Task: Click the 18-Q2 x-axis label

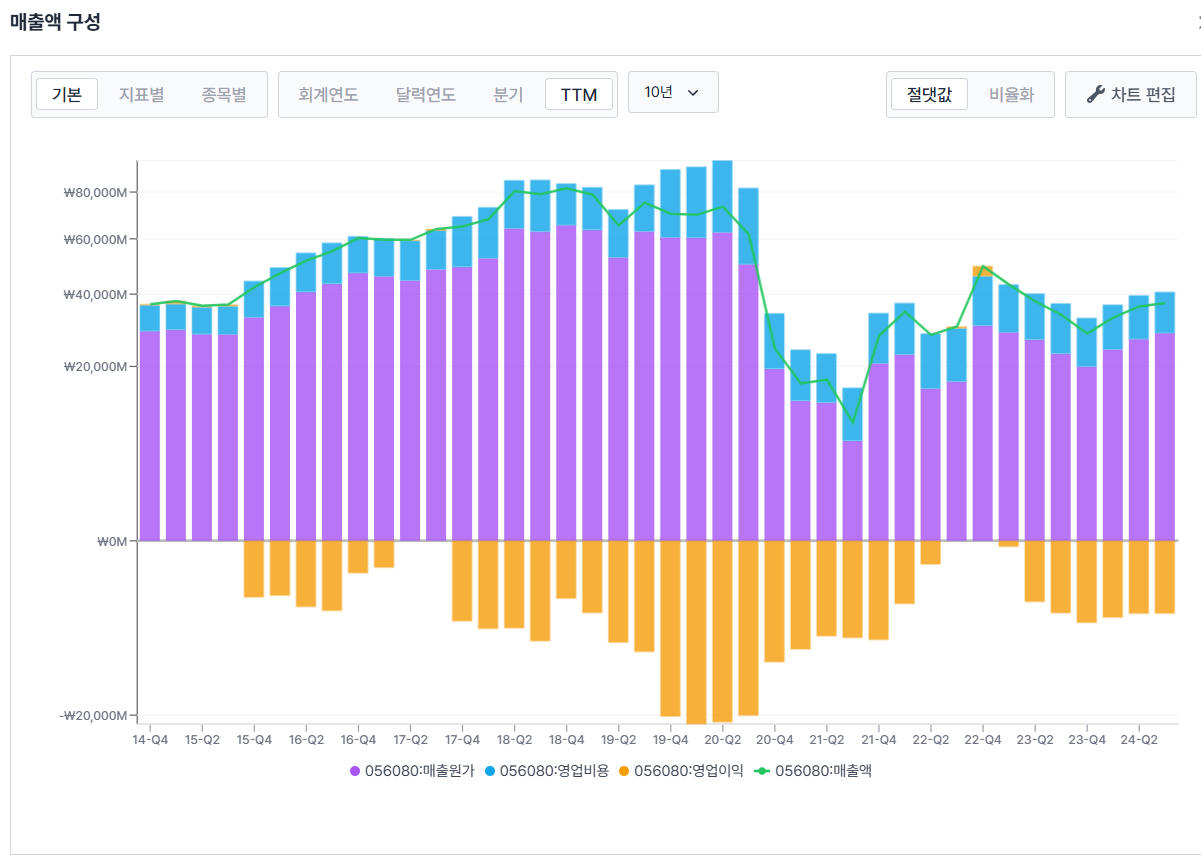Action: tap(514, 740)
